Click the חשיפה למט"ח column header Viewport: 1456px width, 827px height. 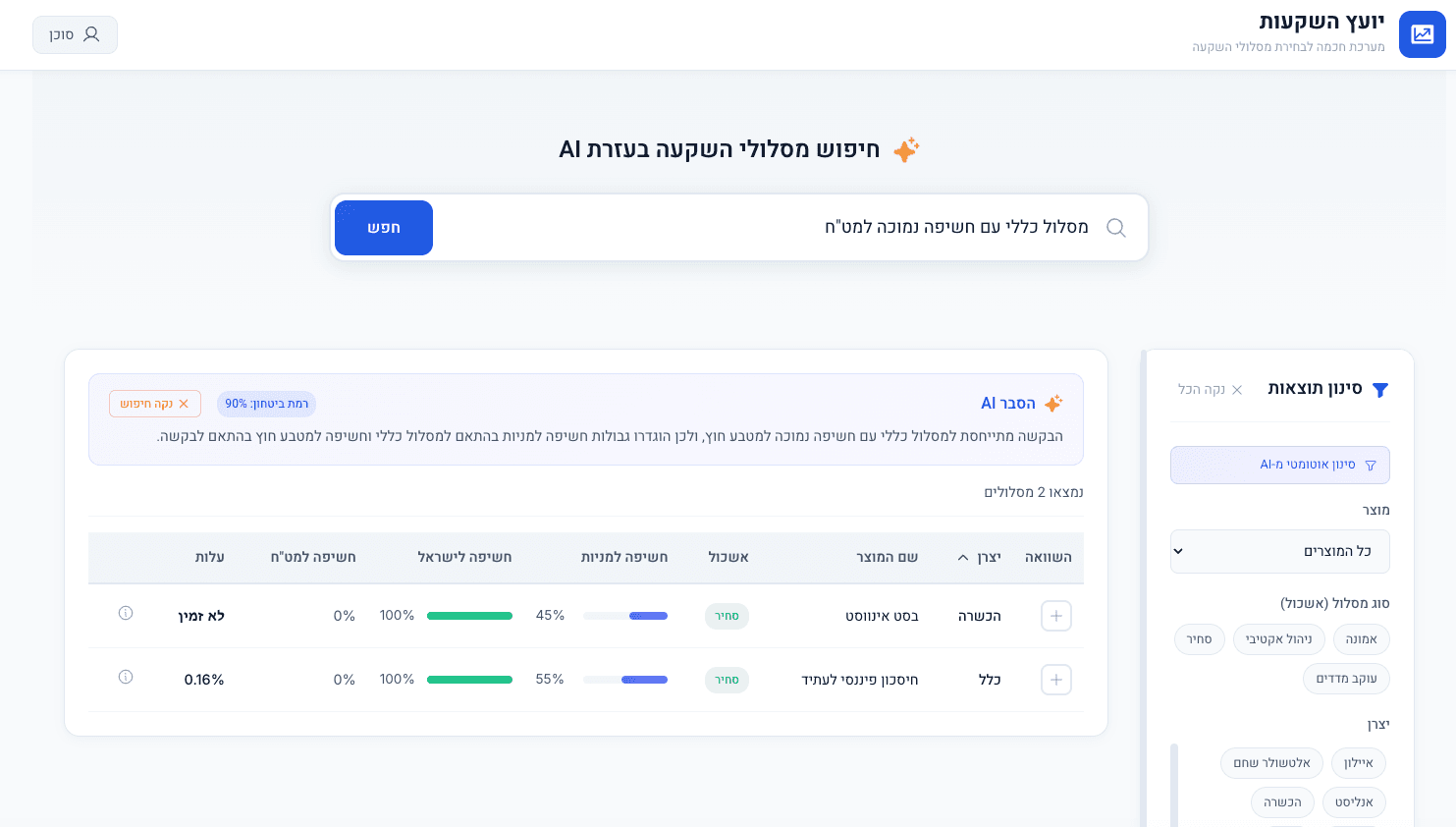click(x=313, y=557)
